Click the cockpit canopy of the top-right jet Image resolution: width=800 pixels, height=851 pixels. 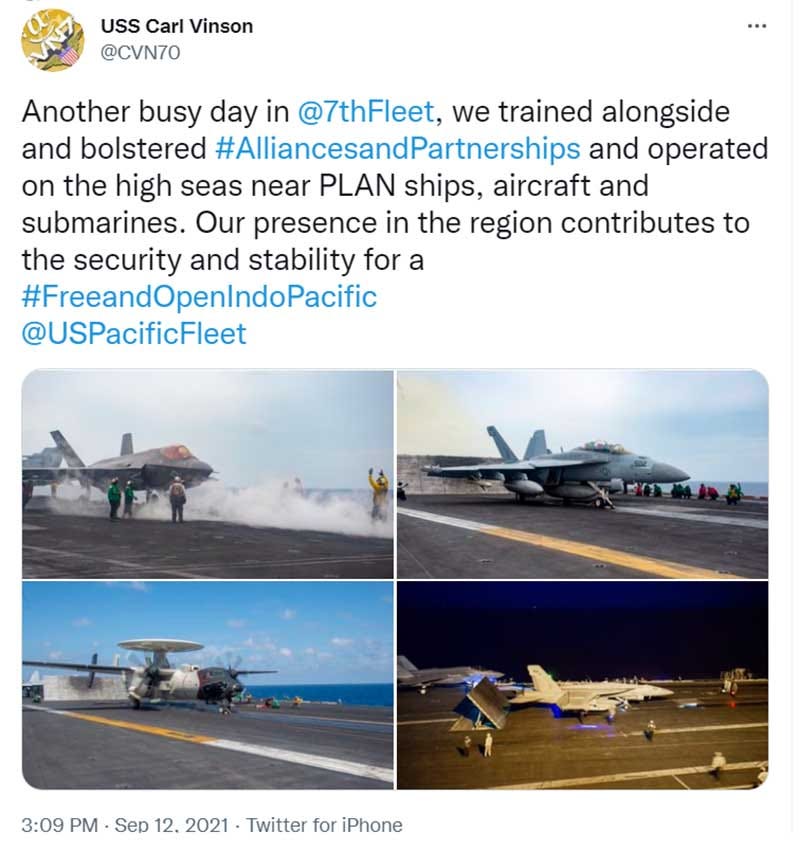coord(608,447)
